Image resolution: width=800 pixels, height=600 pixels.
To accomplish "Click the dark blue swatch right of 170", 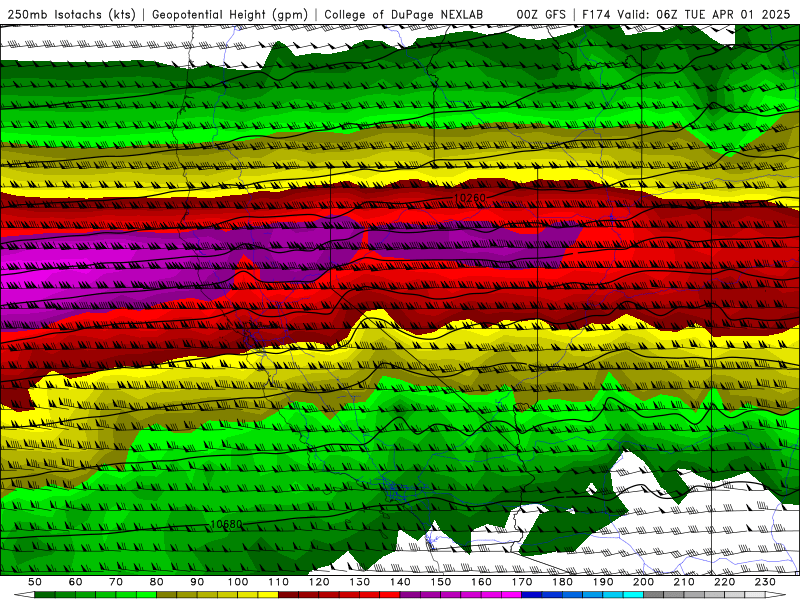I will point(532,595).
